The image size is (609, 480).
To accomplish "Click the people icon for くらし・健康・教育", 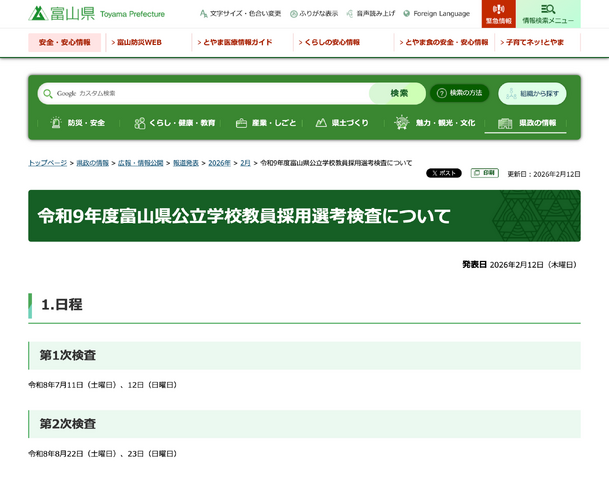I will tap(139, 123).
